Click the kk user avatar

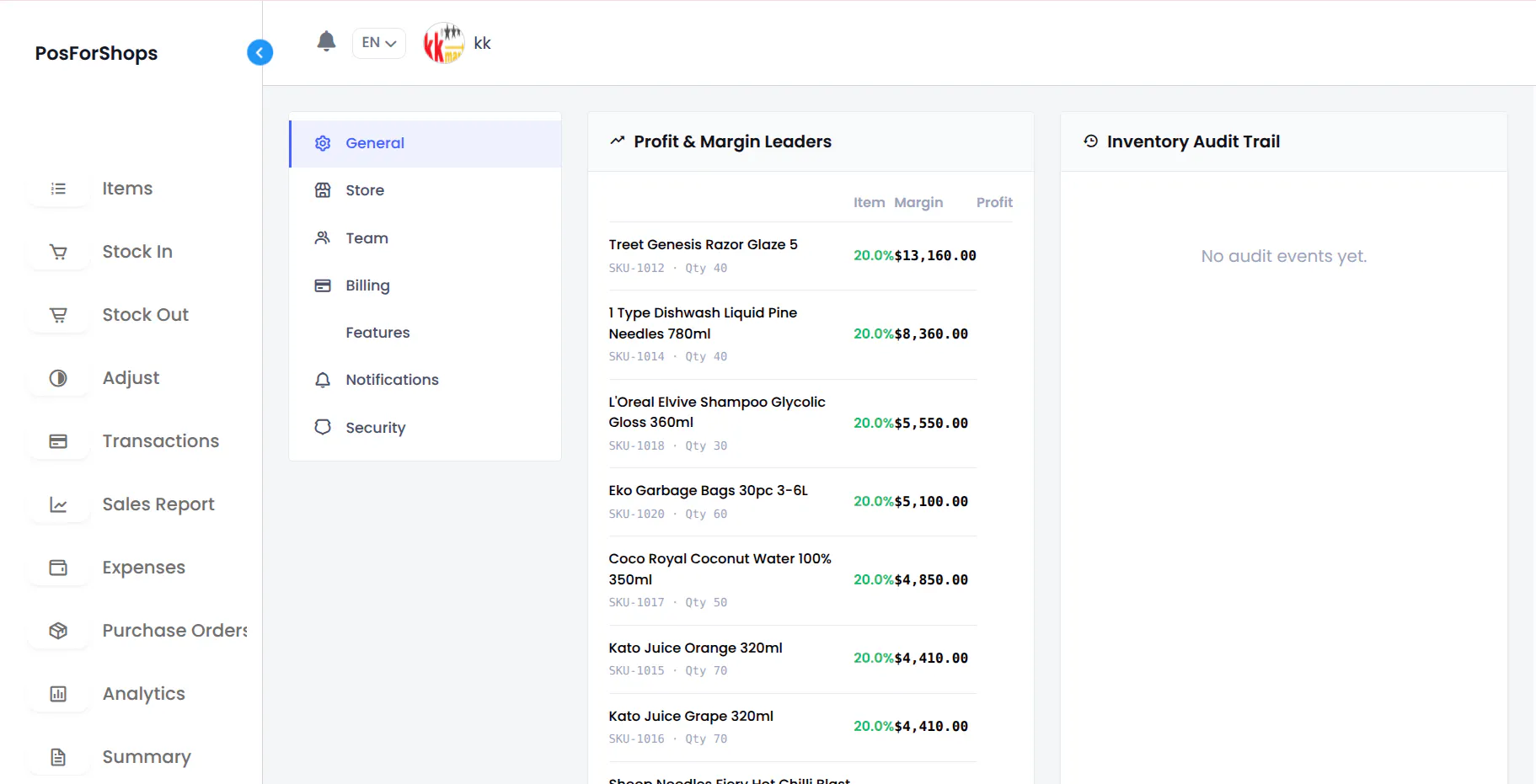coord(444,43)
